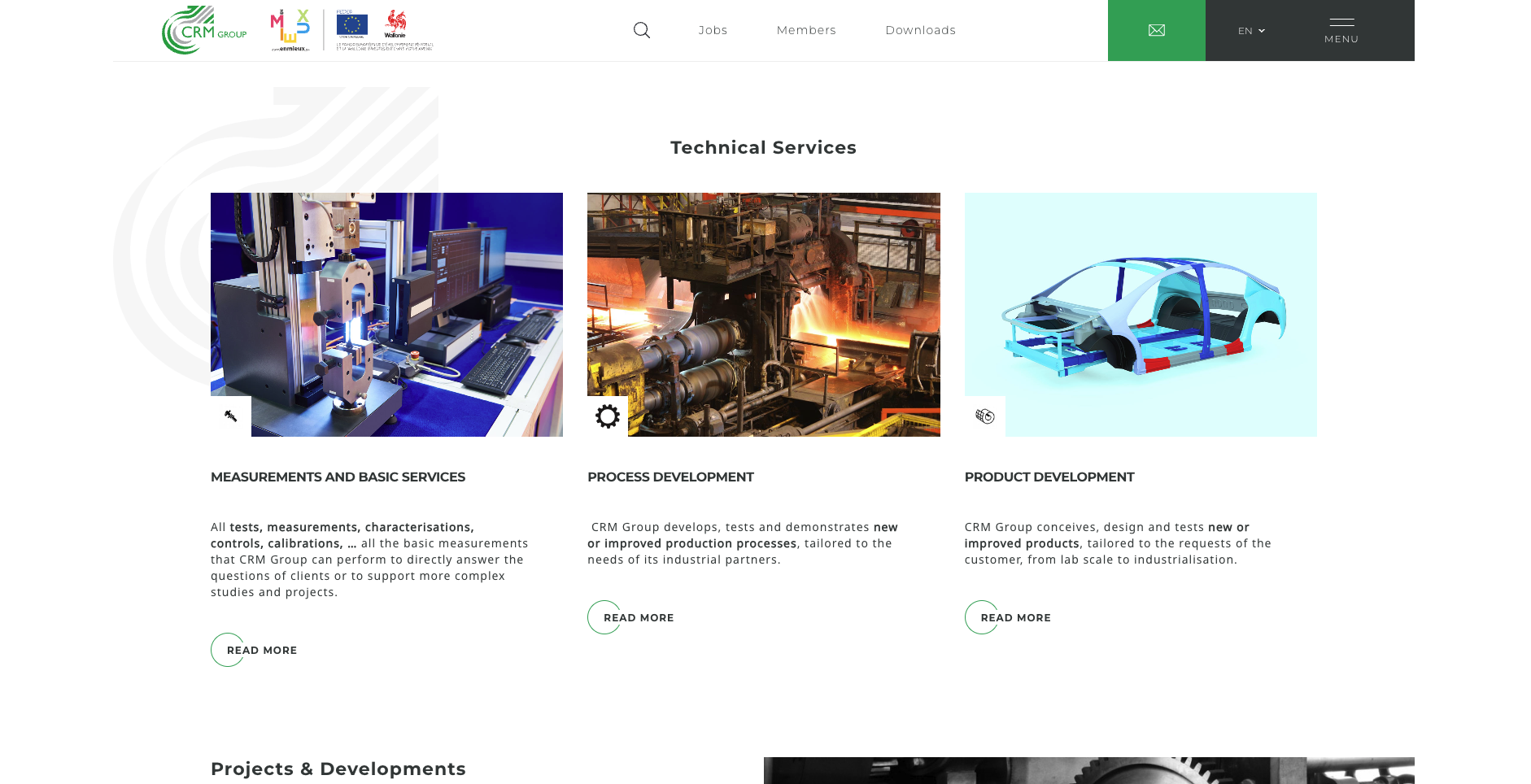
Task: Click the enmieux.be logo
Action: click(290, 26)
